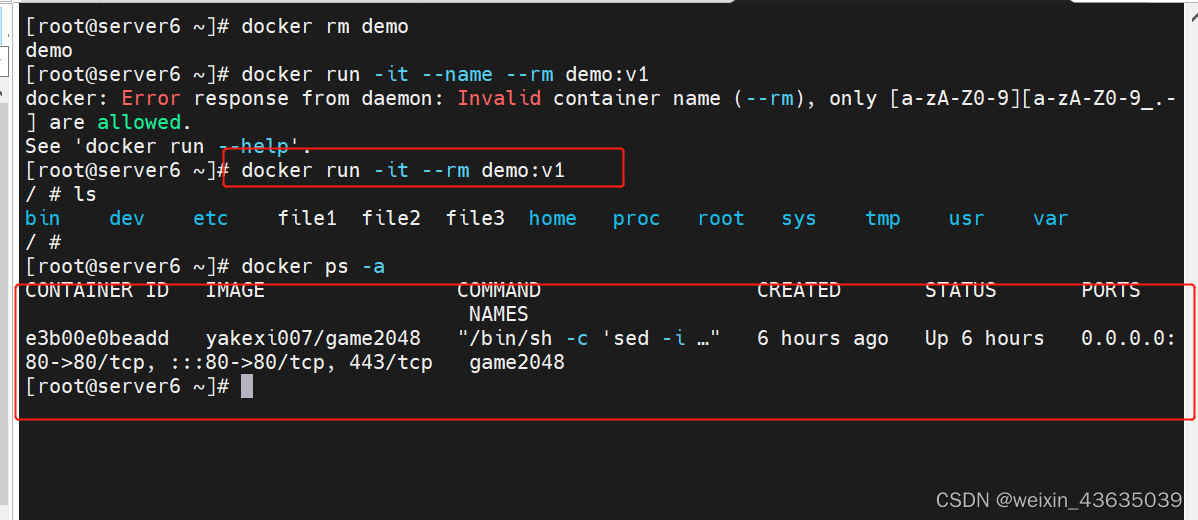Click the 'Up 6 hours' status value
Viewport: 1198px width, 520px height.
(985, 338)
